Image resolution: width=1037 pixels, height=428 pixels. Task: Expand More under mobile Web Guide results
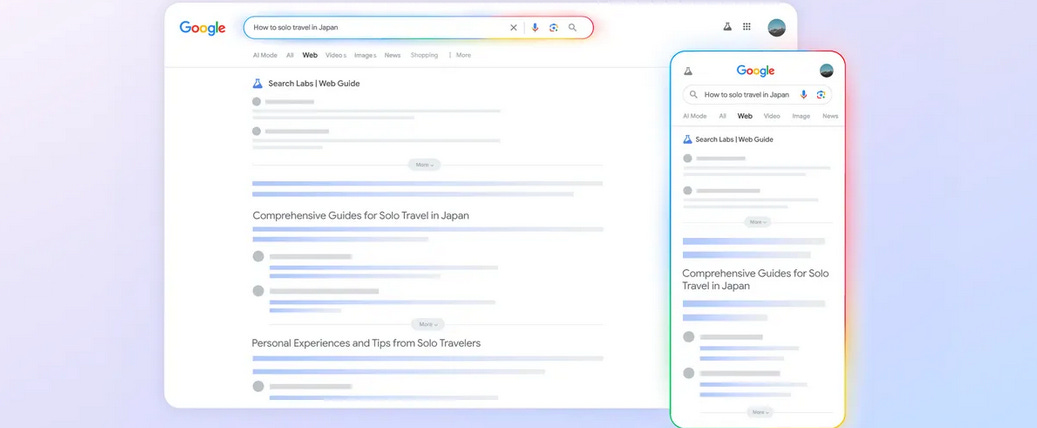[x=757, y=222]
